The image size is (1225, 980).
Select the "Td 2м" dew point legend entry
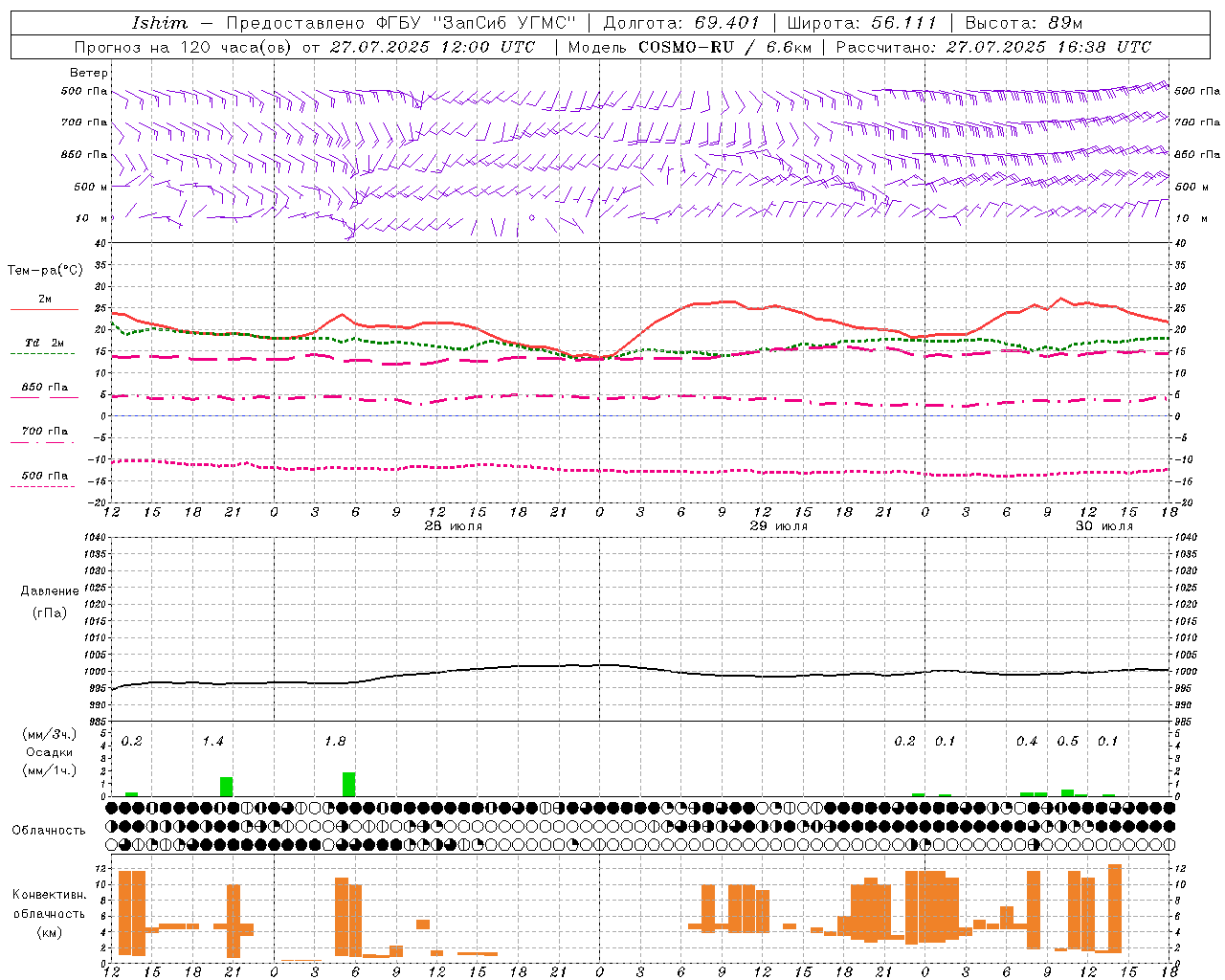pyautogui.click(x=45, y=343)
